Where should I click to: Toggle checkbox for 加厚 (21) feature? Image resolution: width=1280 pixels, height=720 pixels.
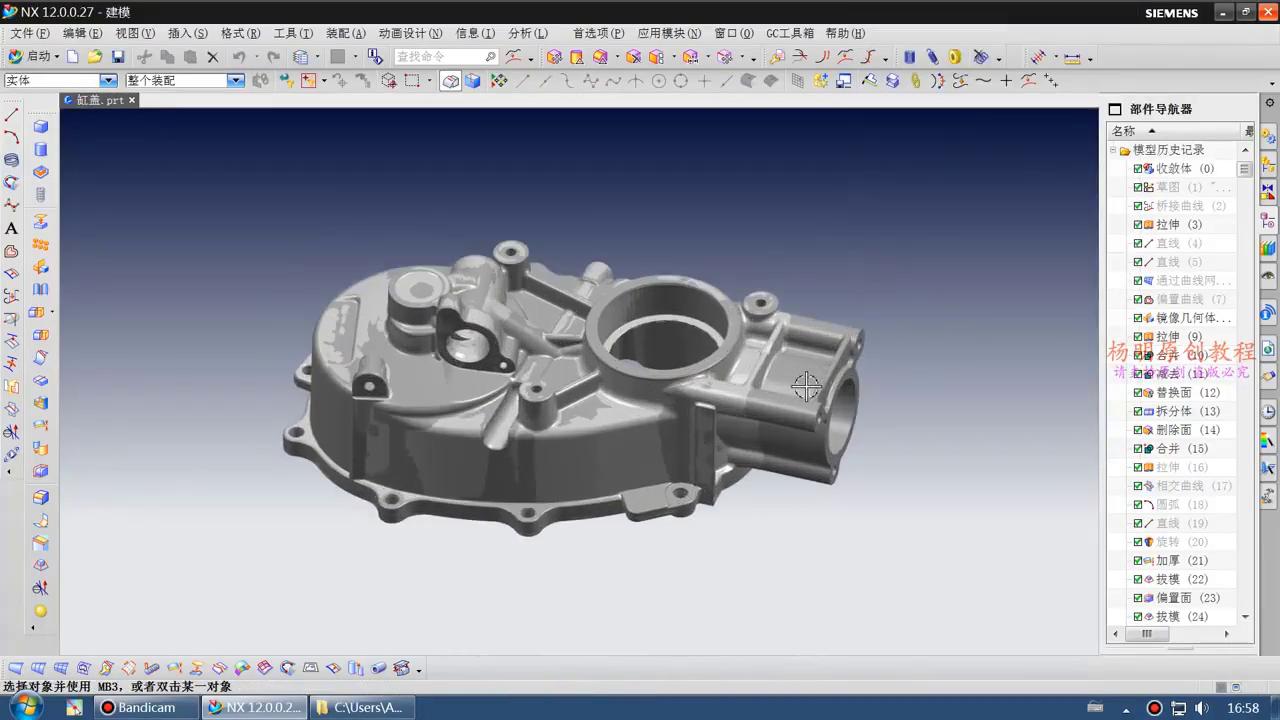pos(1138,561)
